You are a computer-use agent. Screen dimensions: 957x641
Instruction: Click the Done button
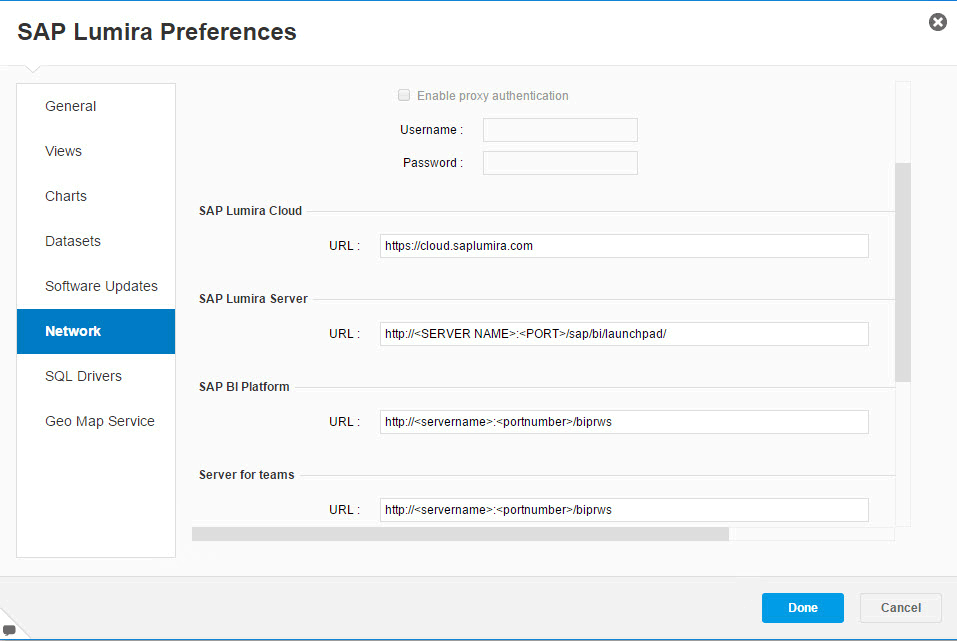[802, 608]
